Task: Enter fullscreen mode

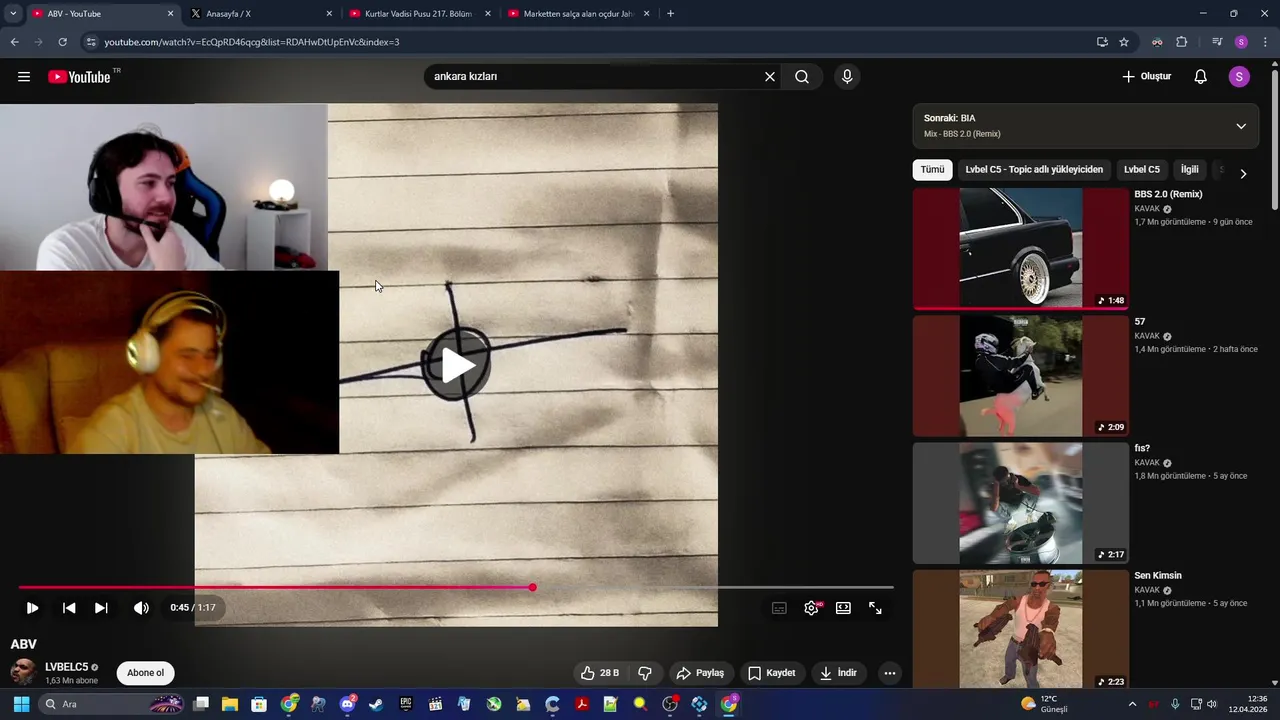Action: [875, 608]
